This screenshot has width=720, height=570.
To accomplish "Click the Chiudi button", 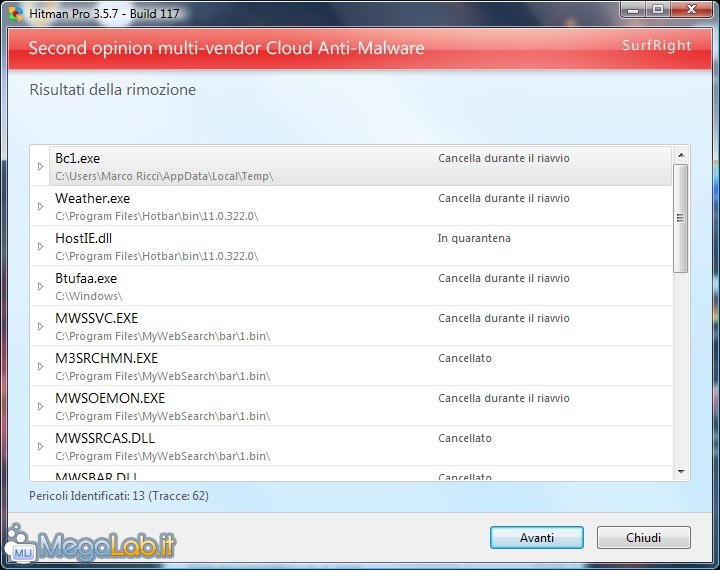I will coord(643,537).
